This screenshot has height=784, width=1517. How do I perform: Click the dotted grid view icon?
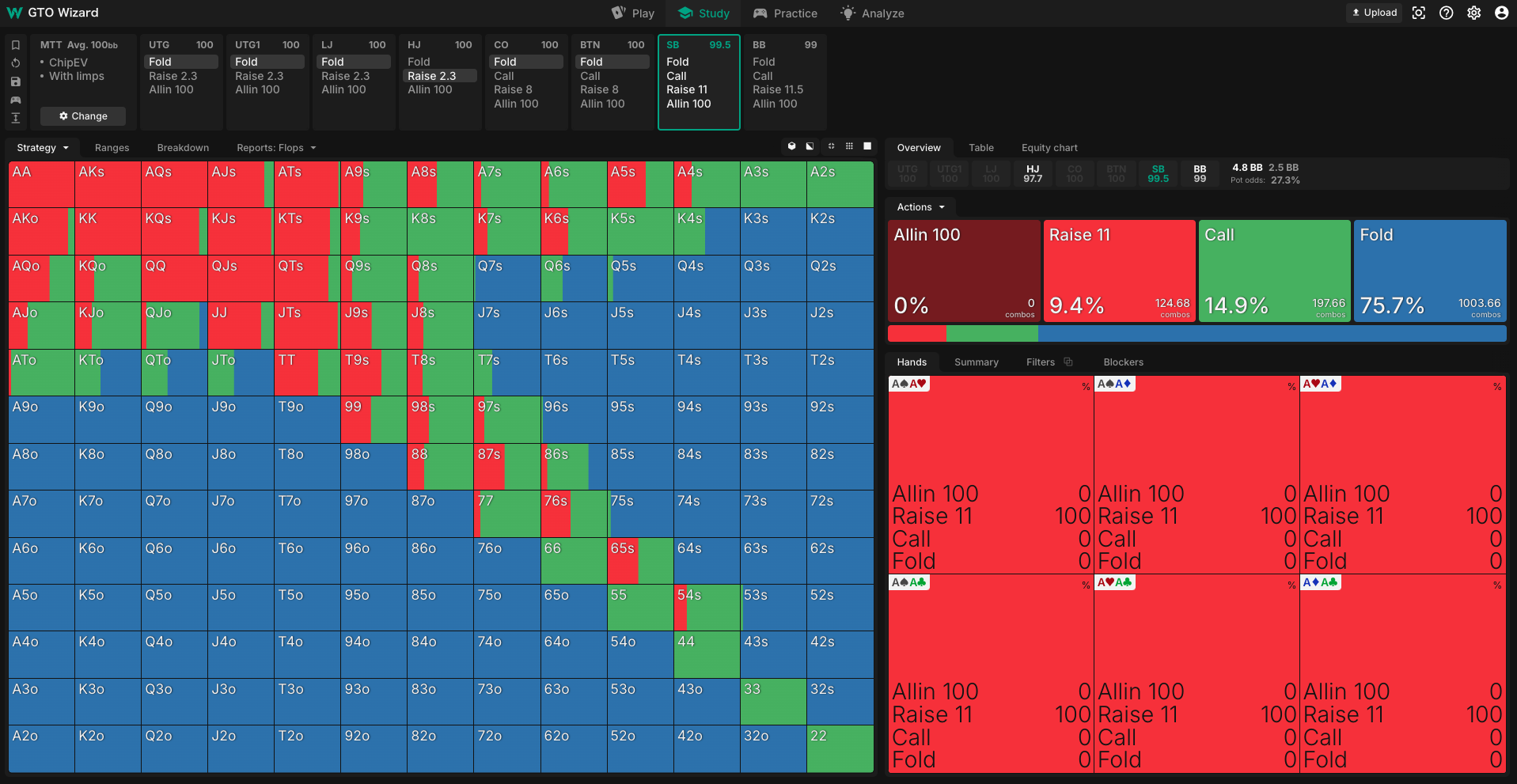(849, 146)
